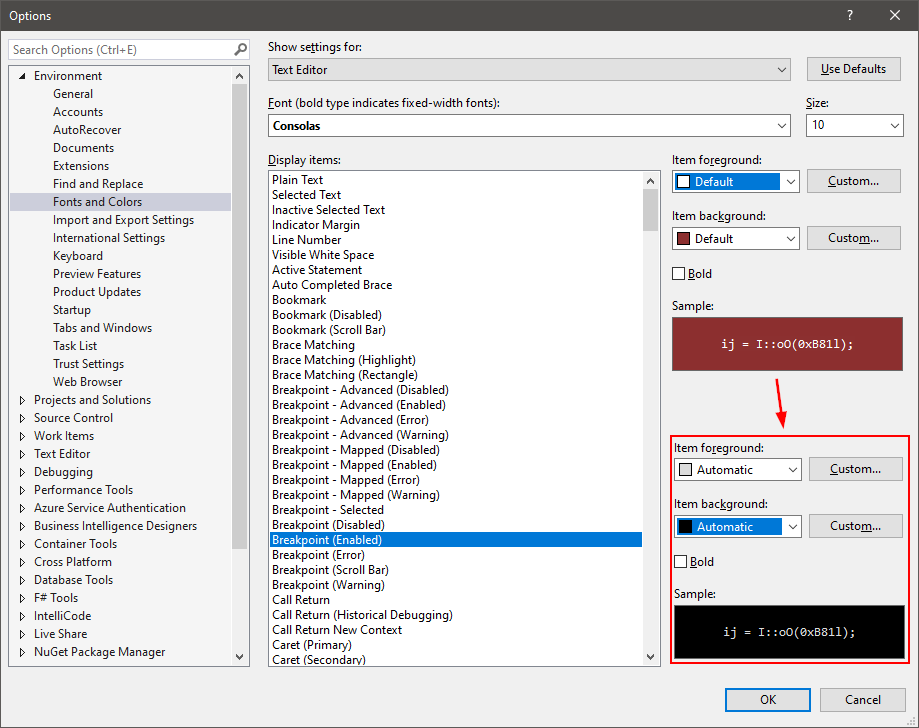The height and width of the screenshot is (728, 919).
Task: Click the Display items scroll up arrow
Action: 651,181
